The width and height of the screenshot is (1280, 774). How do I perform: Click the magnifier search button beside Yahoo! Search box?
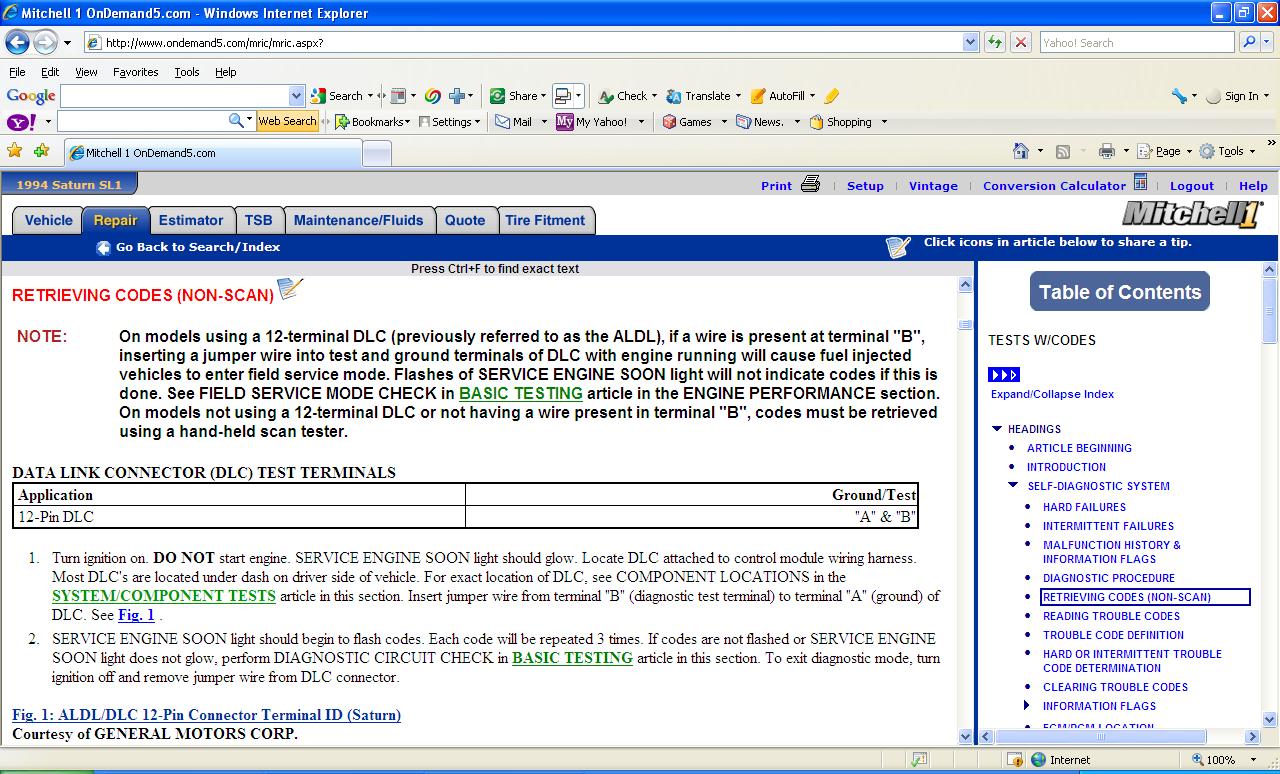1249,42
